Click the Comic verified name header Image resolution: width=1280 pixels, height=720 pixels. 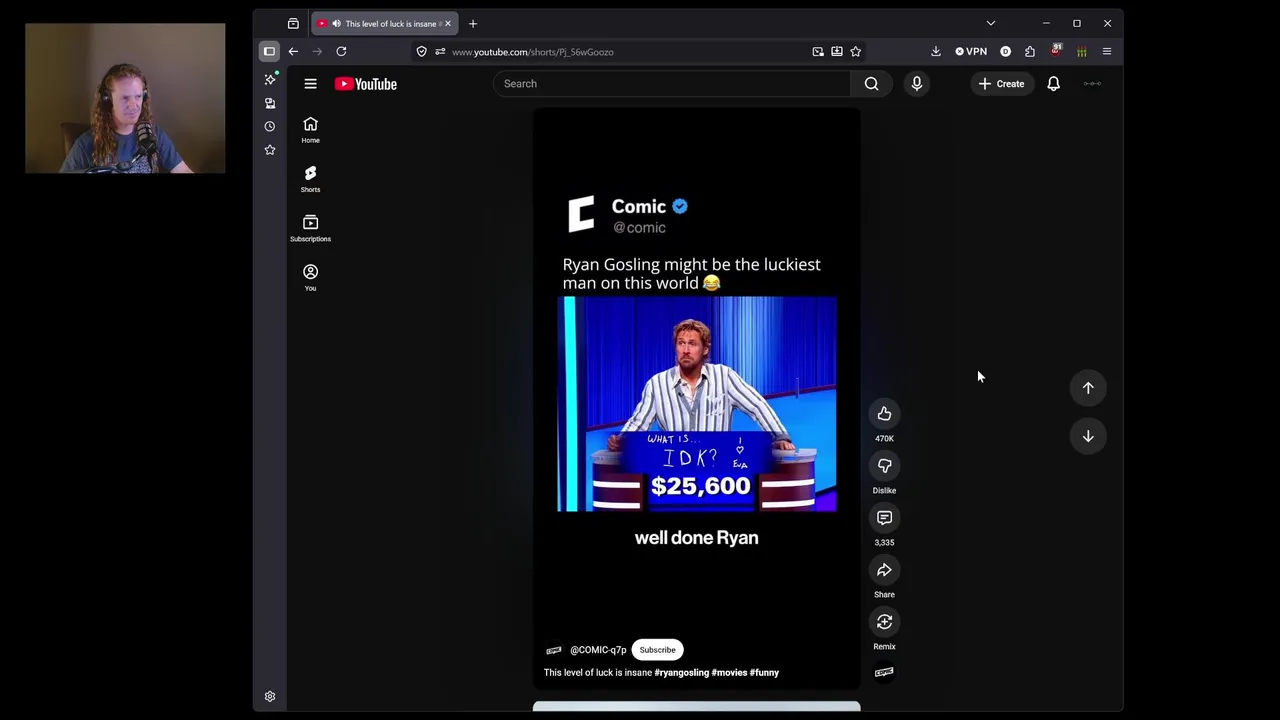(x=650, y=206)
